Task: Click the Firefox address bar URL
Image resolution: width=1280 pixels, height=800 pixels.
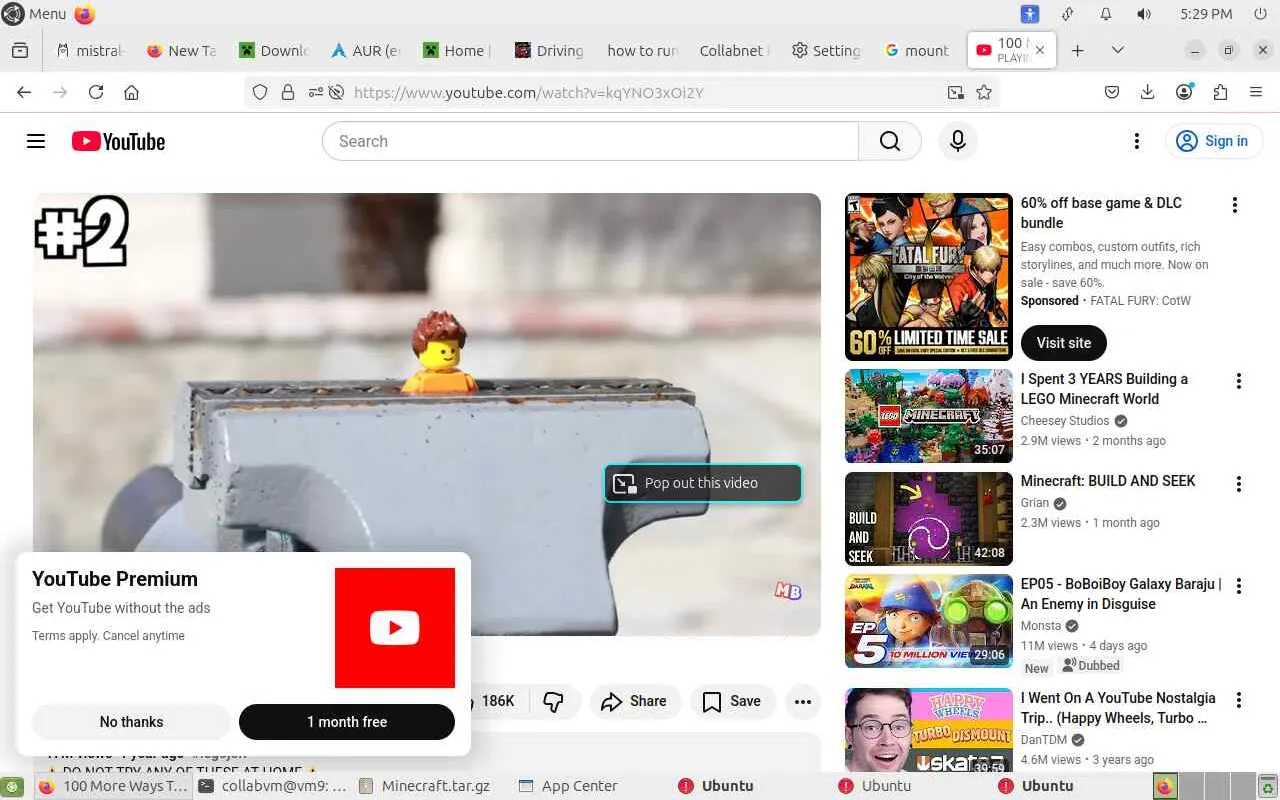Action: click(529, 92)
